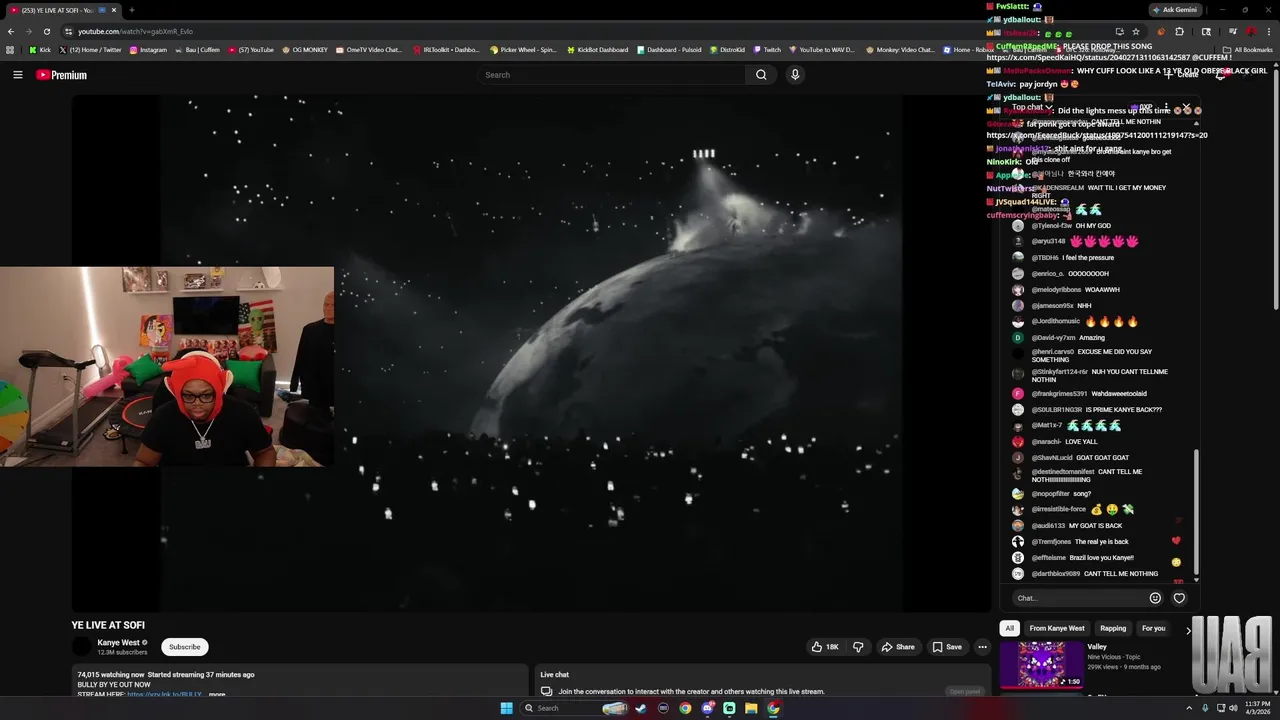The width and height of the screenshot is (1280, 720).
Task: Share the YE LIVE AT SOFI video
Action: tap(898, 647)
